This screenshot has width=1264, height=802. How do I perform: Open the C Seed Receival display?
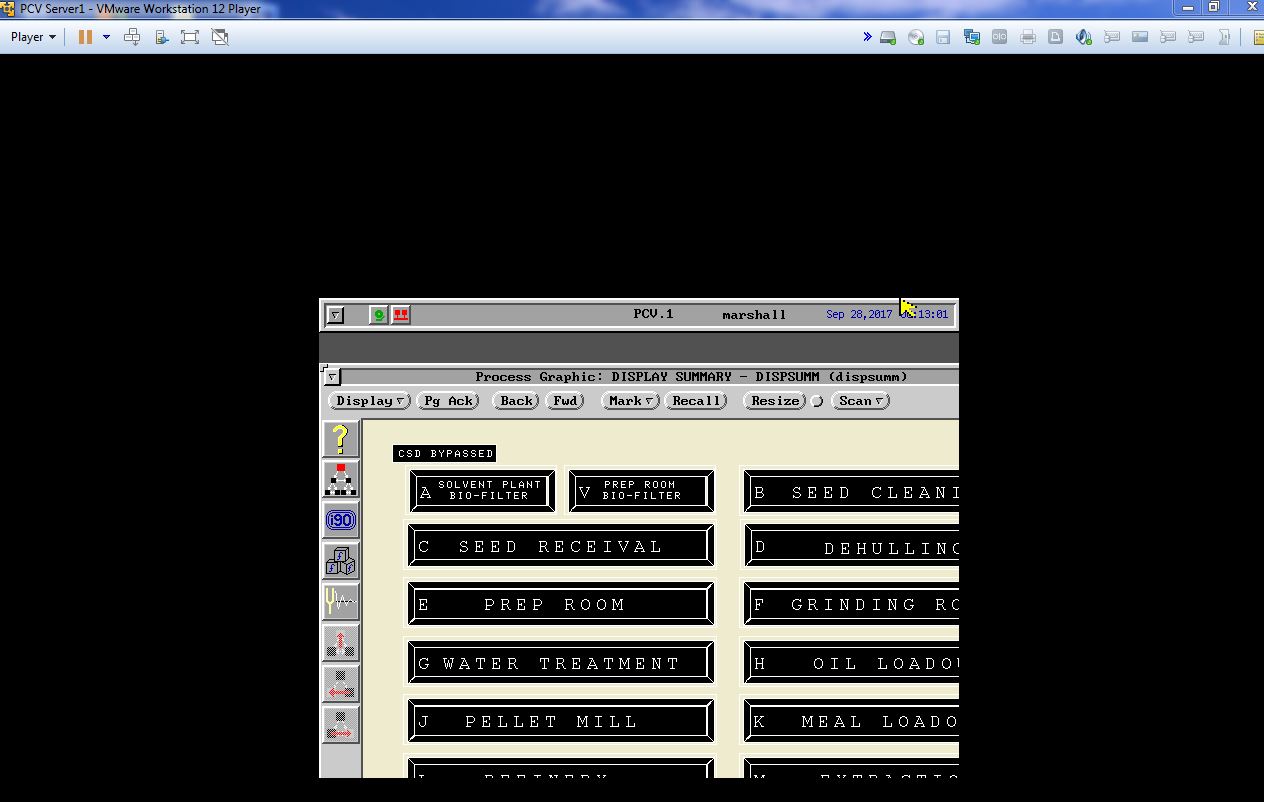coord(560,547)
